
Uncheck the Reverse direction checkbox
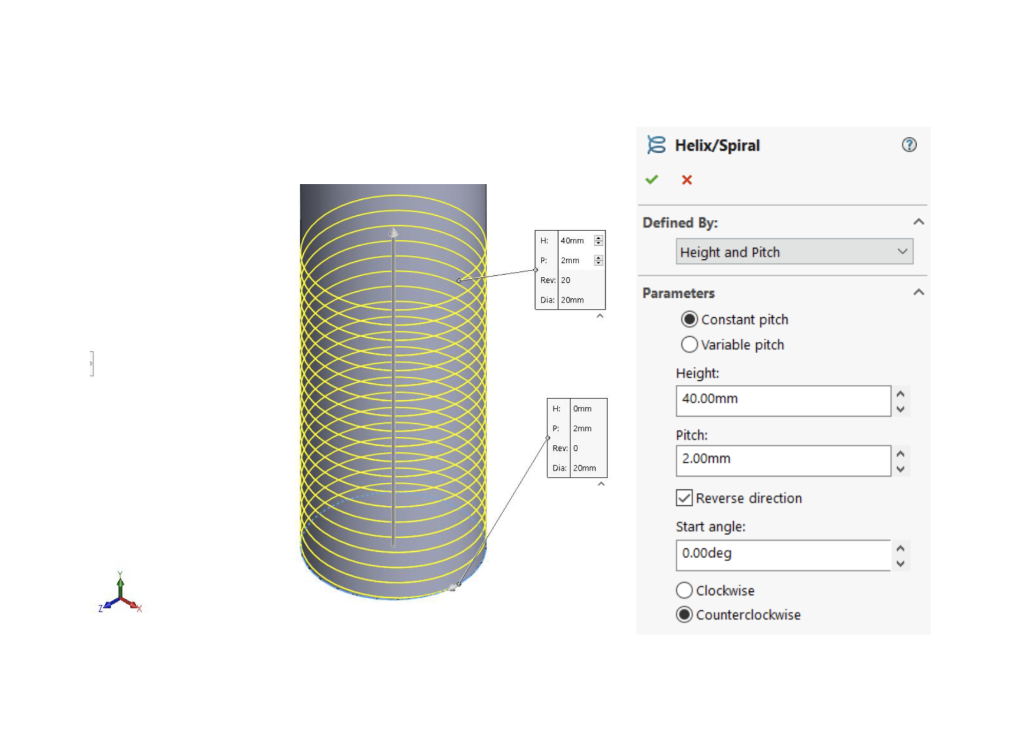click(684, 498)
